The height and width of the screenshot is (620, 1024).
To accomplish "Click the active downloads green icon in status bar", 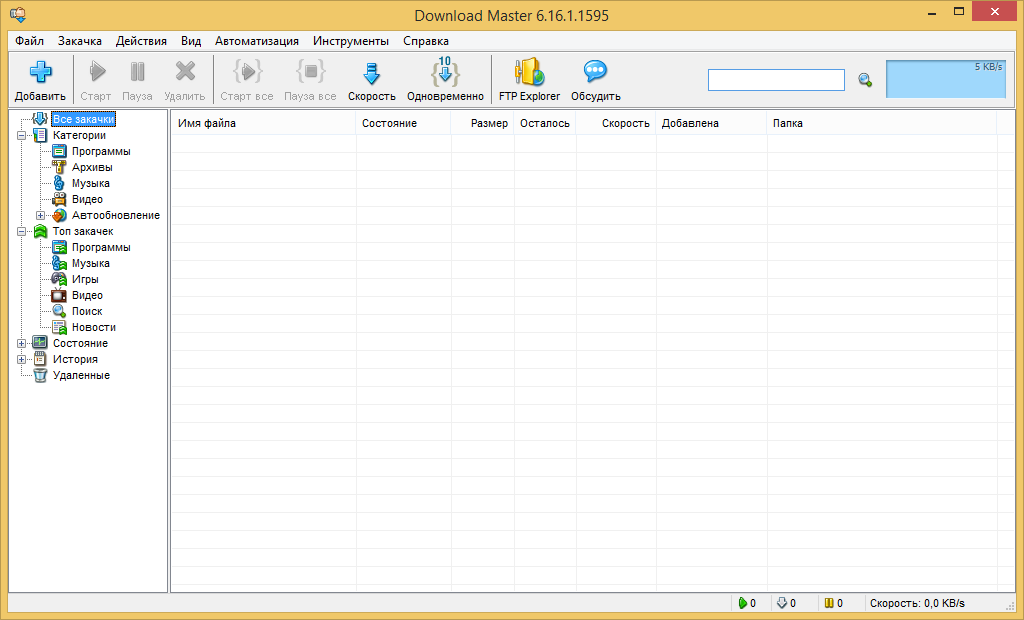I will [x=743, y=603].
